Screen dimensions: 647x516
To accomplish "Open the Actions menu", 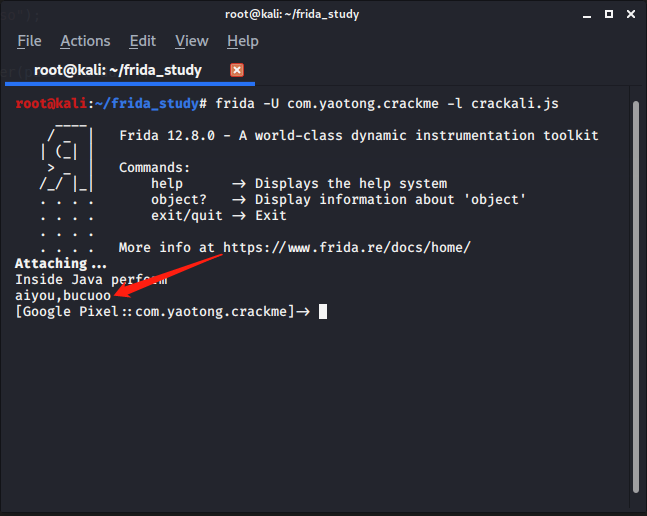I will pos(85,41).
